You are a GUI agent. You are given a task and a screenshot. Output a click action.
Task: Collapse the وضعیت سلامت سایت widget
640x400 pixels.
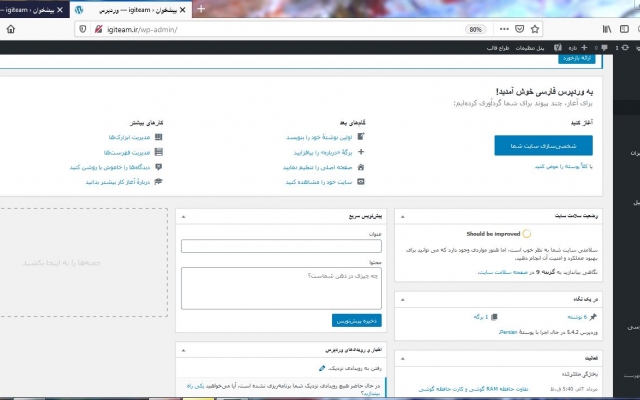click(x=402, y=217)
